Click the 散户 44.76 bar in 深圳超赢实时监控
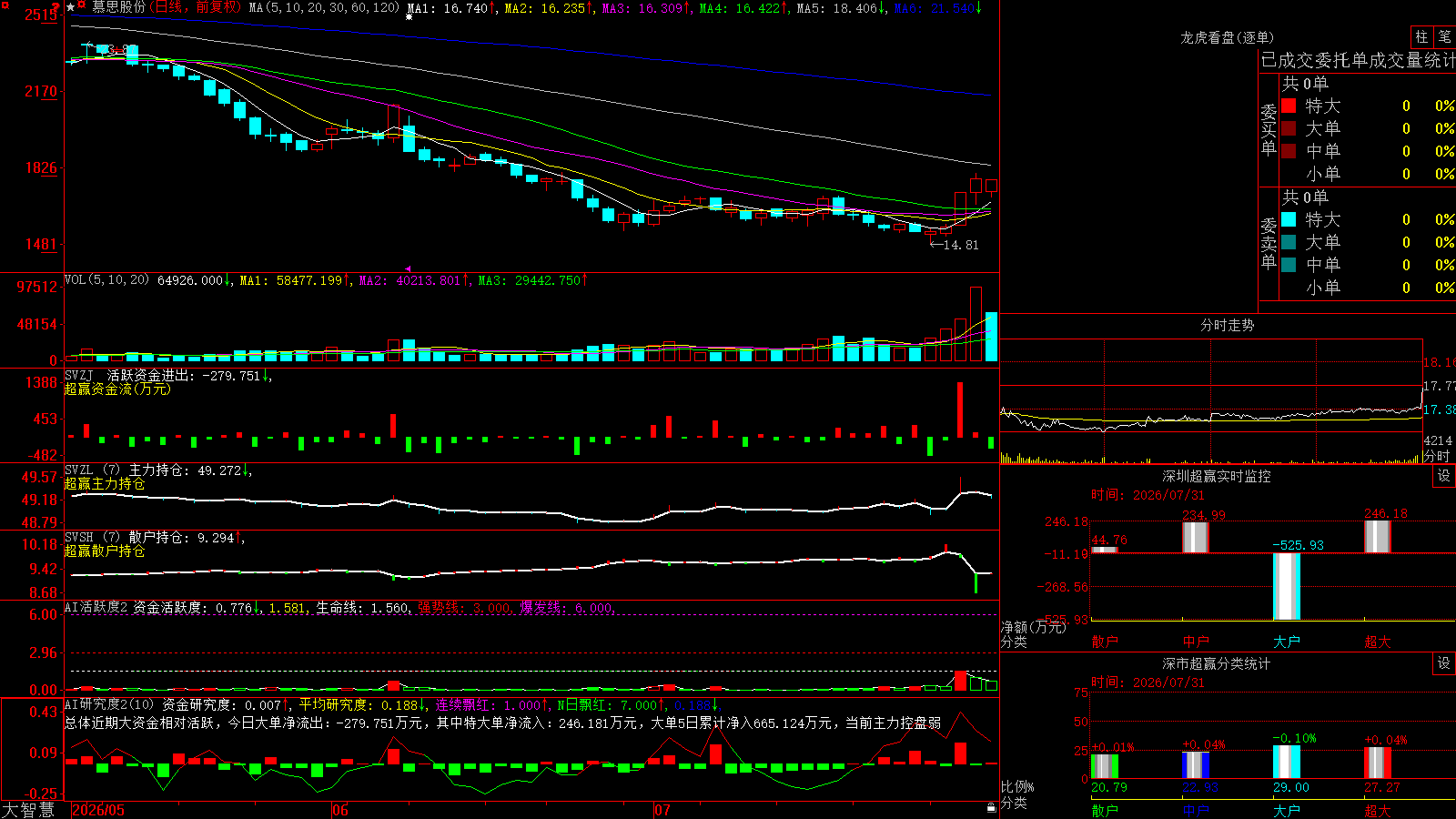The height and width of the screenshot is (819, 1456). pos(1105,550)
